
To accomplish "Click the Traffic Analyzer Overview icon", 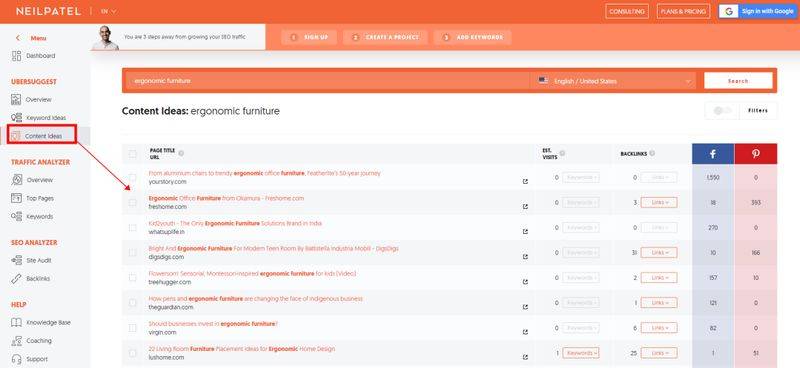I will tap(16, 180).
